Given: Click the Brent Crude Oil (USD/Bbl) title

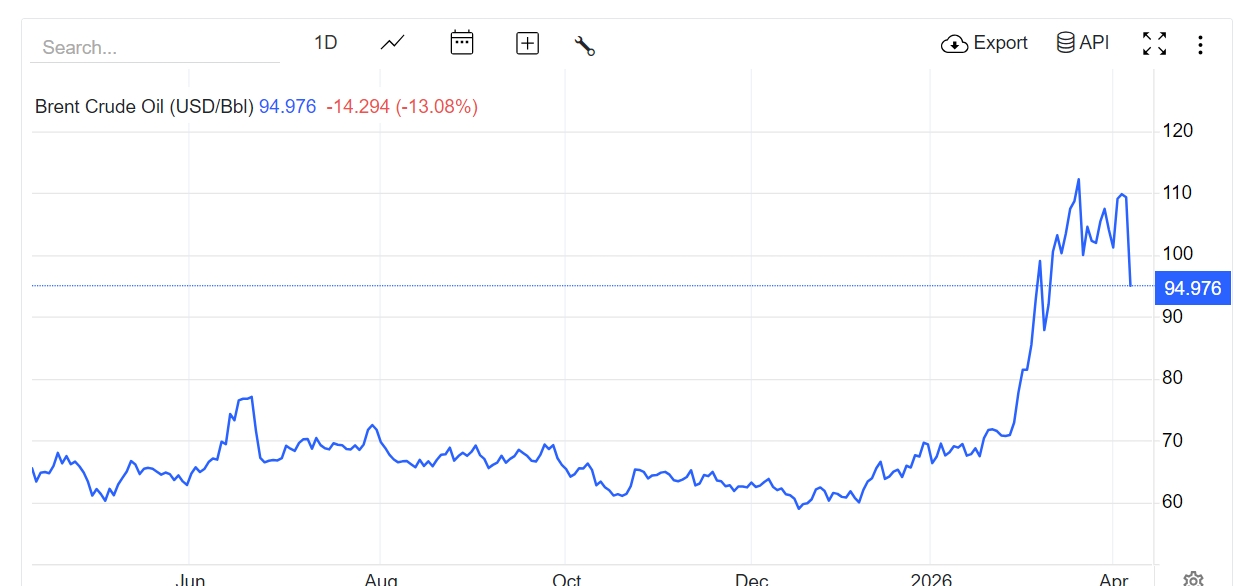Looking at the screenshot, I should (x=144, y=106).
